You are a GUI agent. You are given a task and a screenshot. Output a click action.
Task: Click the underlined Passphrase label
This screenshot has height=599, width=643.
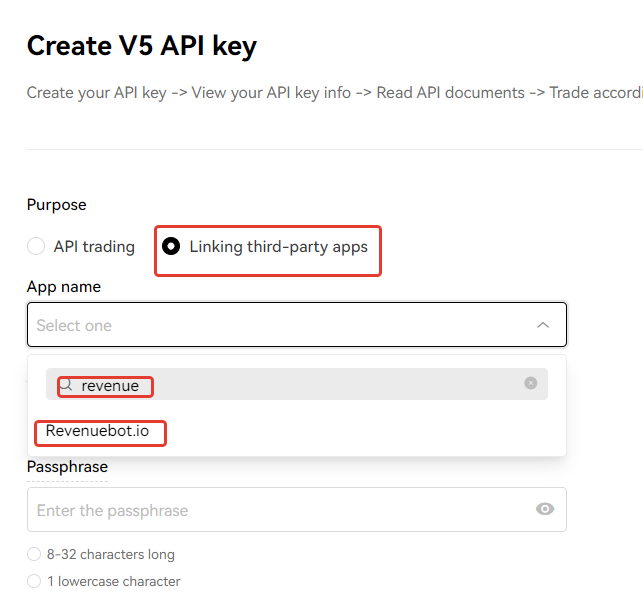(x=67, y=467)
